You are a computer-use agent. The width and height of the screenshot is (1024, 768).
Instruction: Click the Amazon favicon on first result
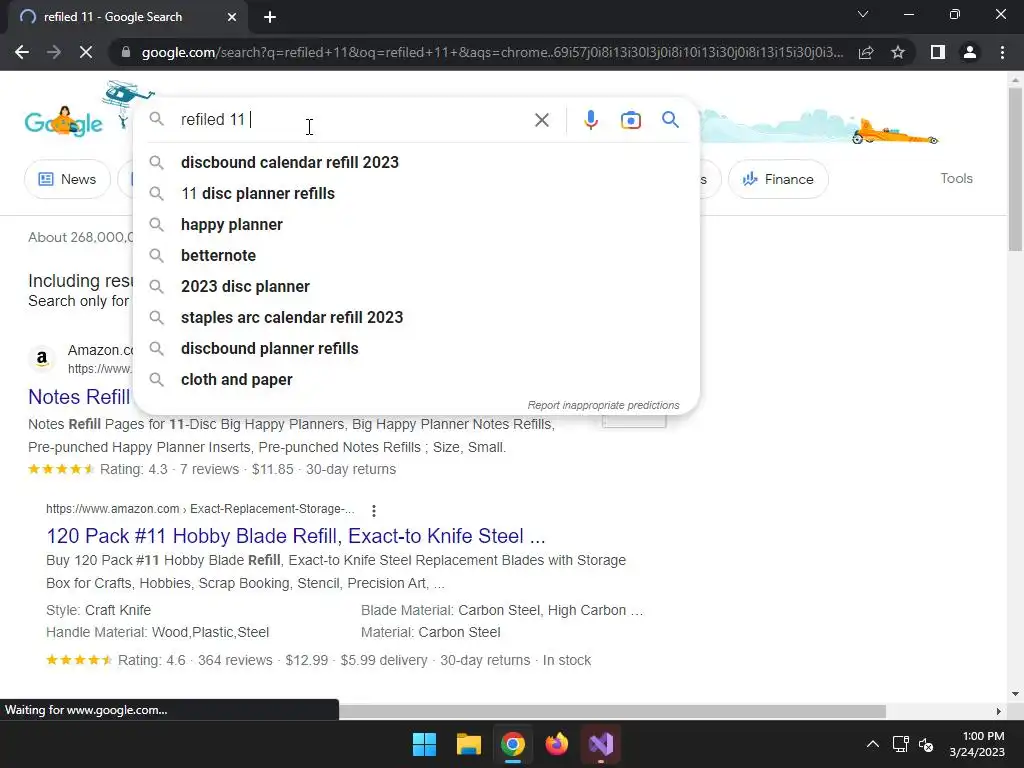pyautogui.click(x=42, y=359)
